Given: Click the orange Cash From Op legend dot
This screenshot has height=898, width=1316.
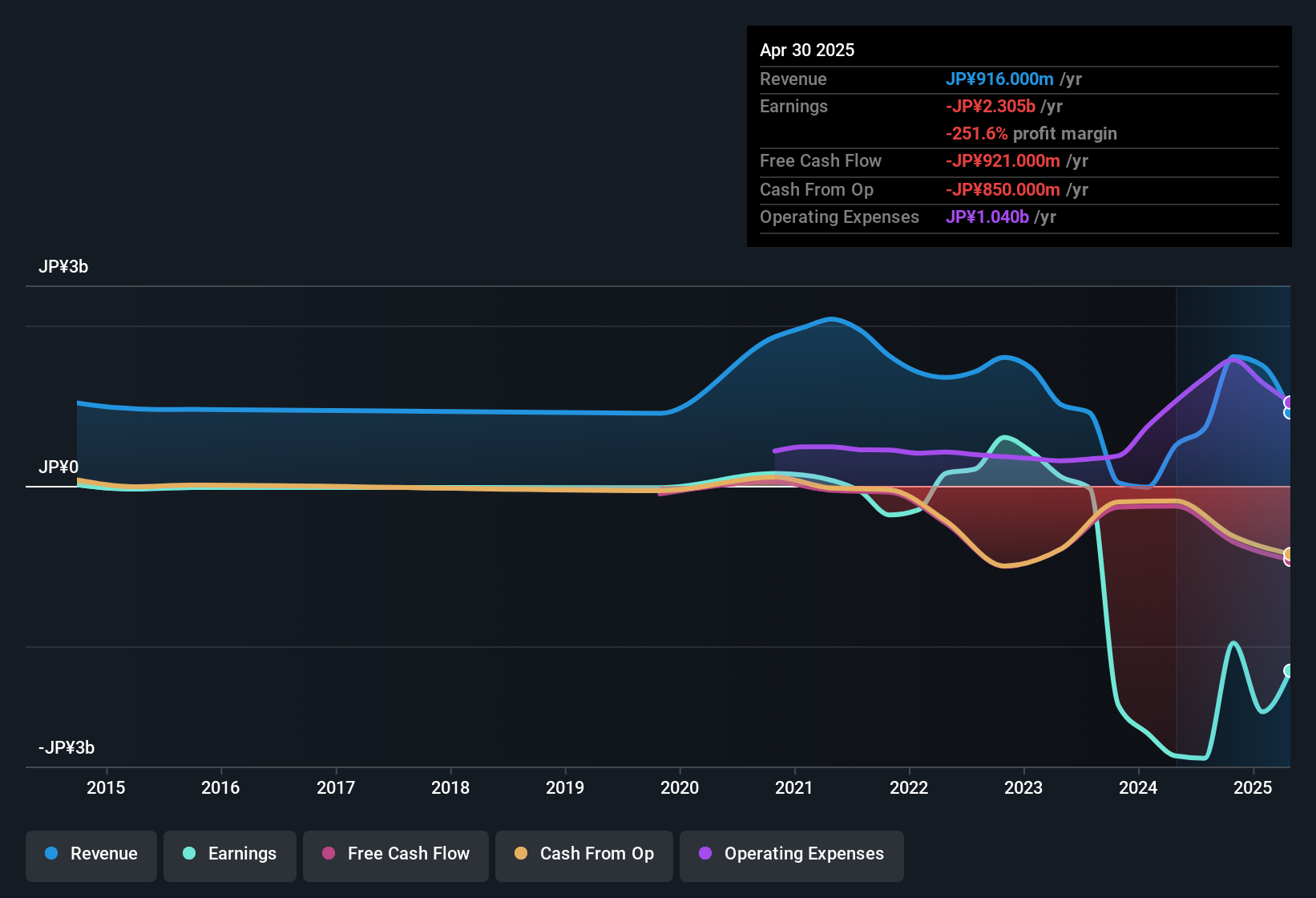Looking at the screenshot, I should click(x=521, y=853).
